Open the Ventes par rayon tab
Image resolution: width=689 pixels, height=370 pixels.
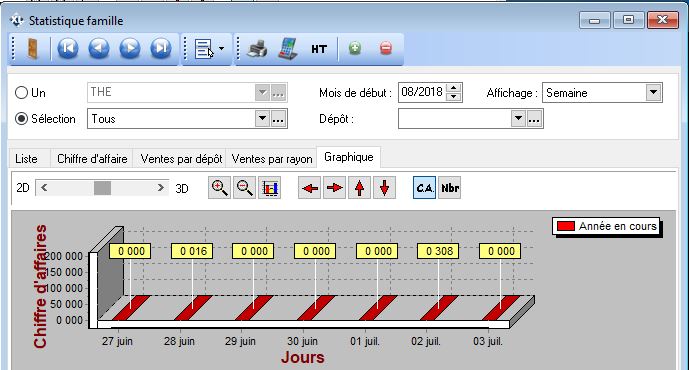click(272, 159)
